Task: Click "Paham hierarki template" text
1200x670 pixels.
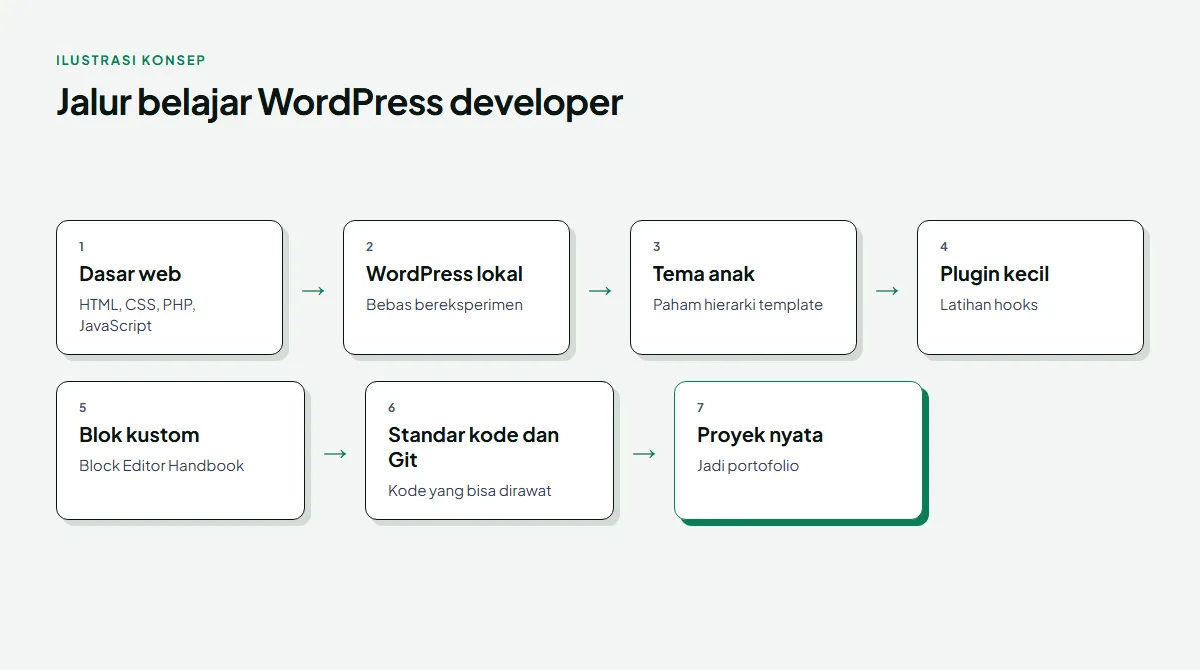Action: (x=738, y=305)
